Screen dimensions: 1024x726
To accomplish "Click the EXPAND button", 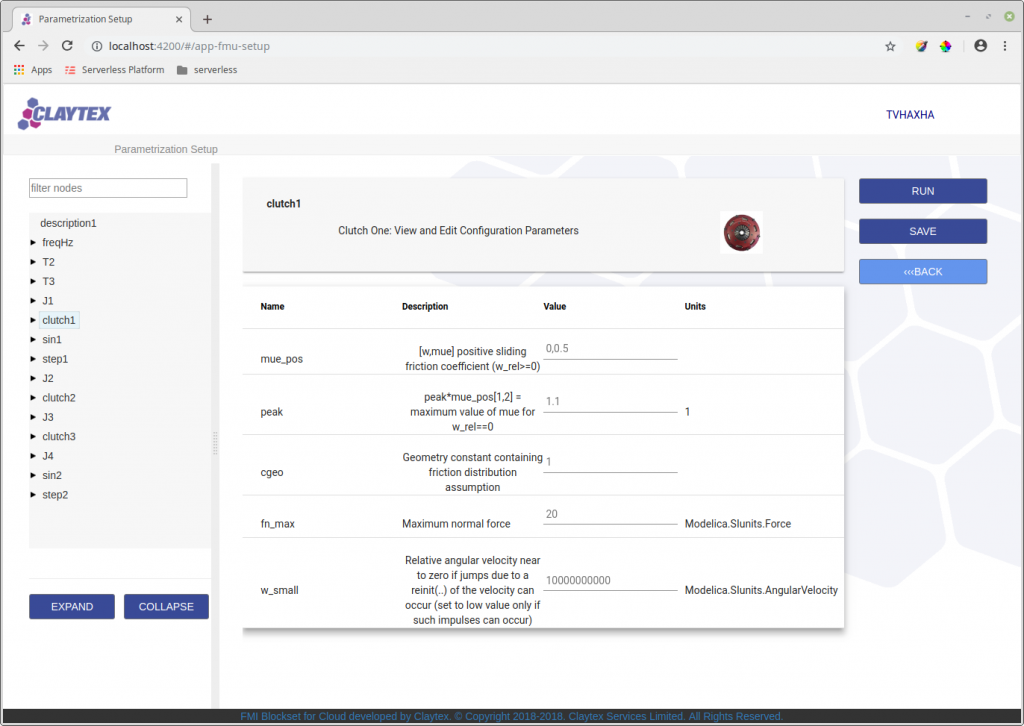I will (x=72, y=607).
